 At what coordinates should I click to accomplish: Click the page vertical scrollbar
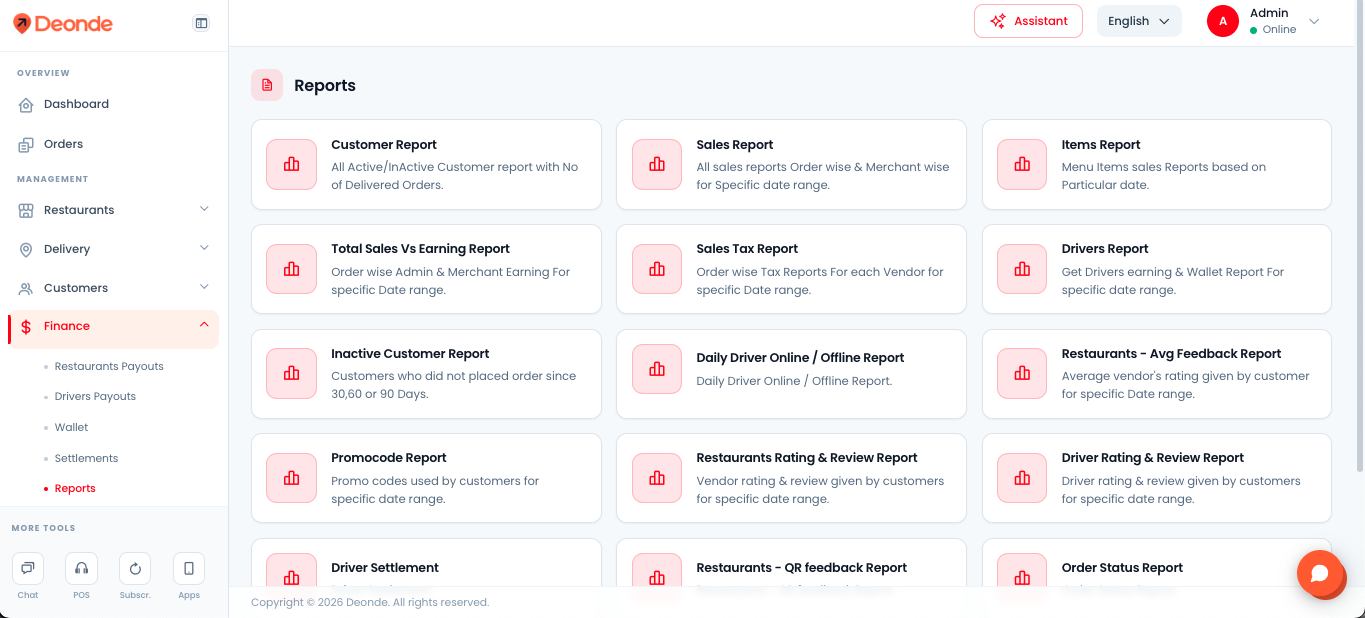[1360, 238]
